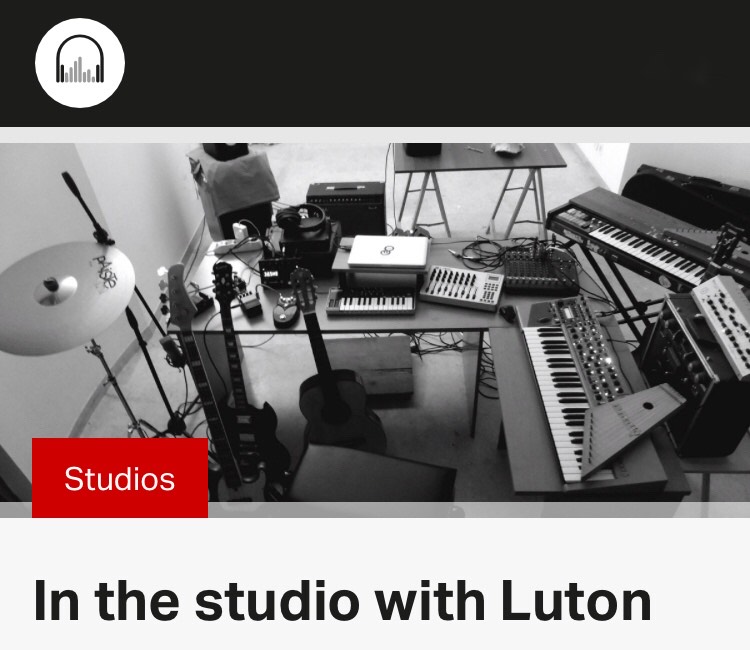
Task: Open the red Studios category tag
Action: (x=120, y=478)
